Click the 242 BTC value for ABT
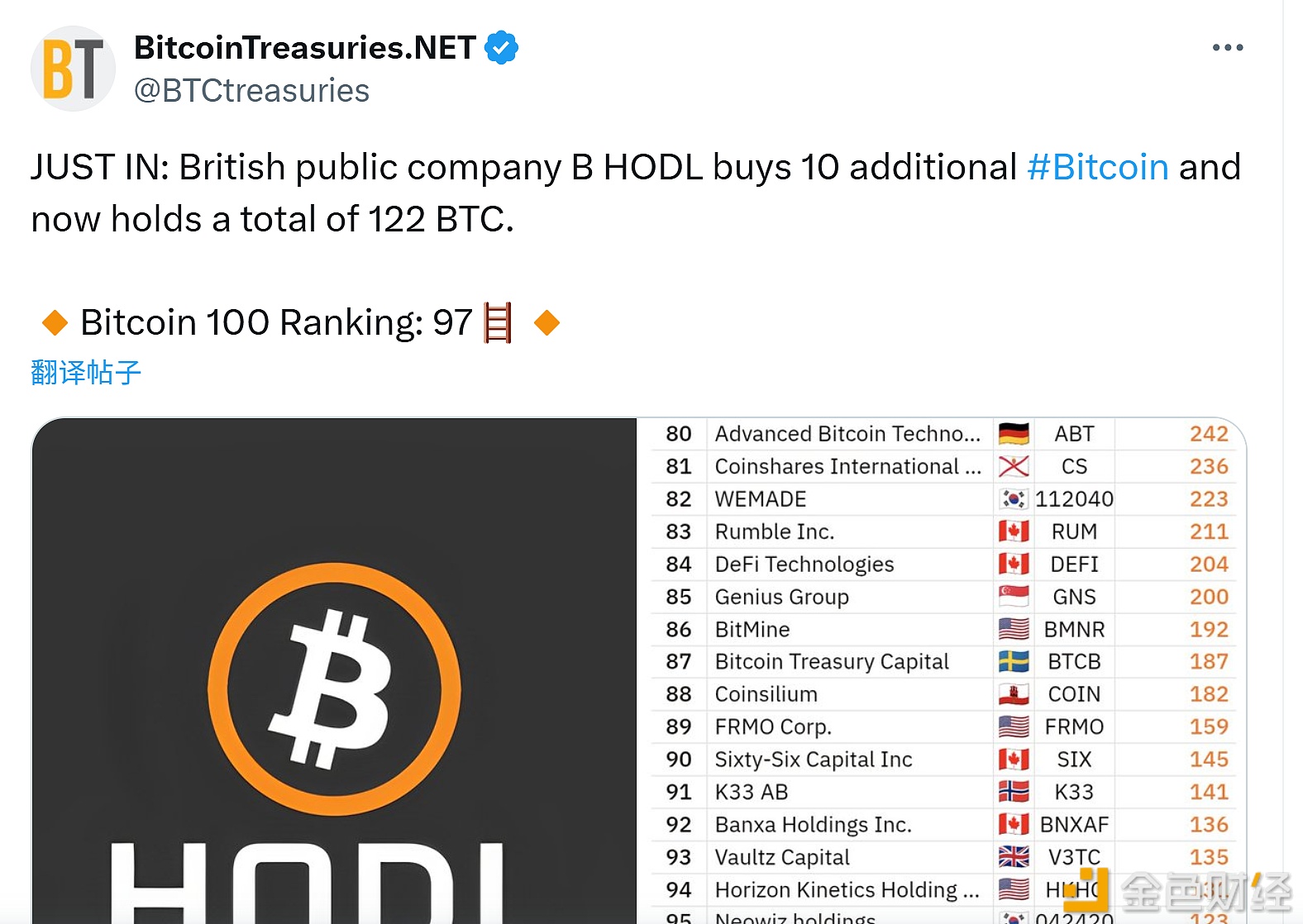 1208,434
